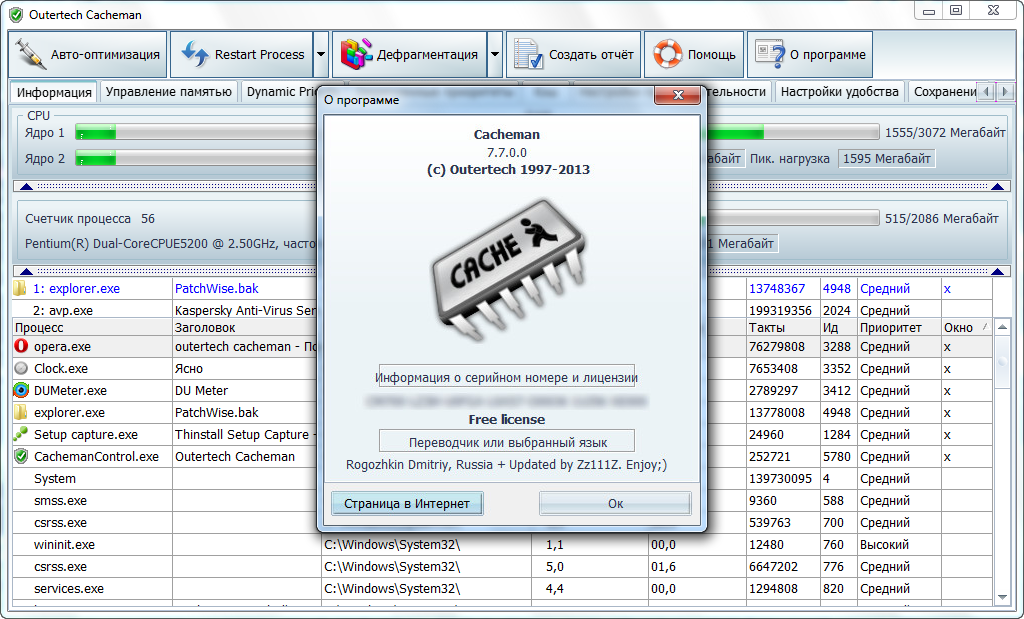The height and width of the screenshot is (619, 1024).
Task: Confirm the About dialog with Ок
Action: 615,503
